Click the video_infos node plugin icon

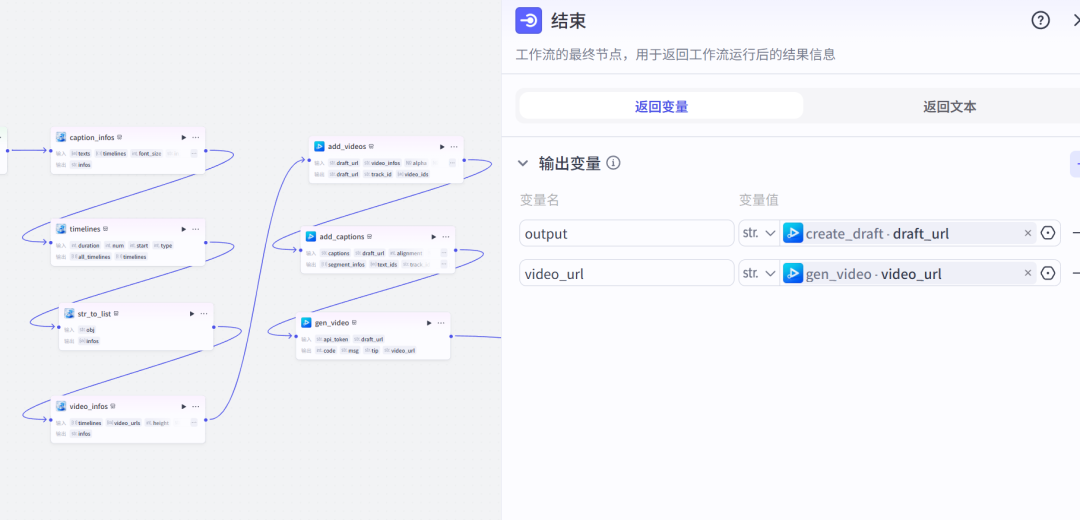point(61,406)
